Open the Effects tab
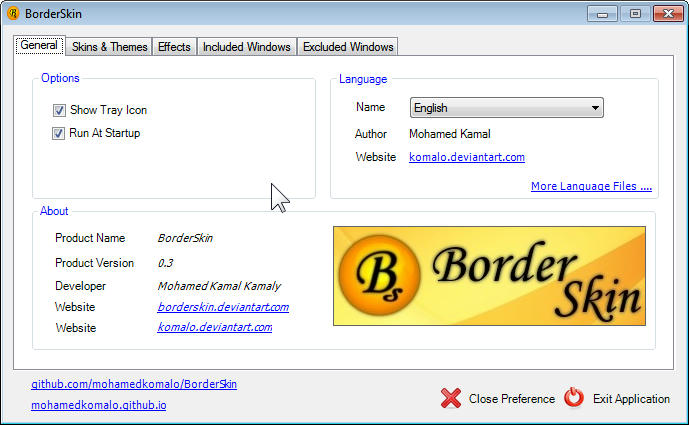This screenshot has height=425, width=689. click(x=174, y=47)
